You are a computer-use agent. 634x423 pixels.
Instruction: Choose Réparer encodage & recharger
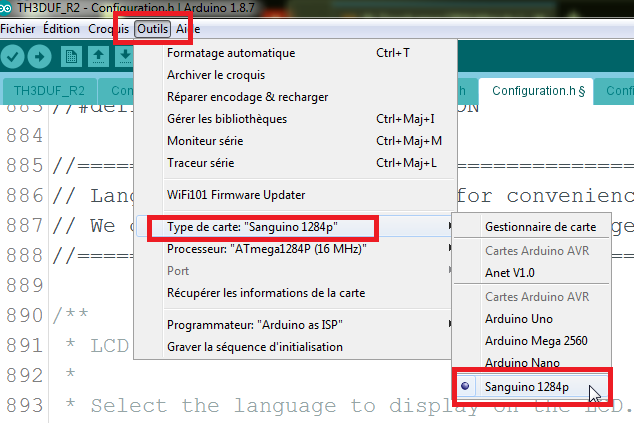pos(295,97)
